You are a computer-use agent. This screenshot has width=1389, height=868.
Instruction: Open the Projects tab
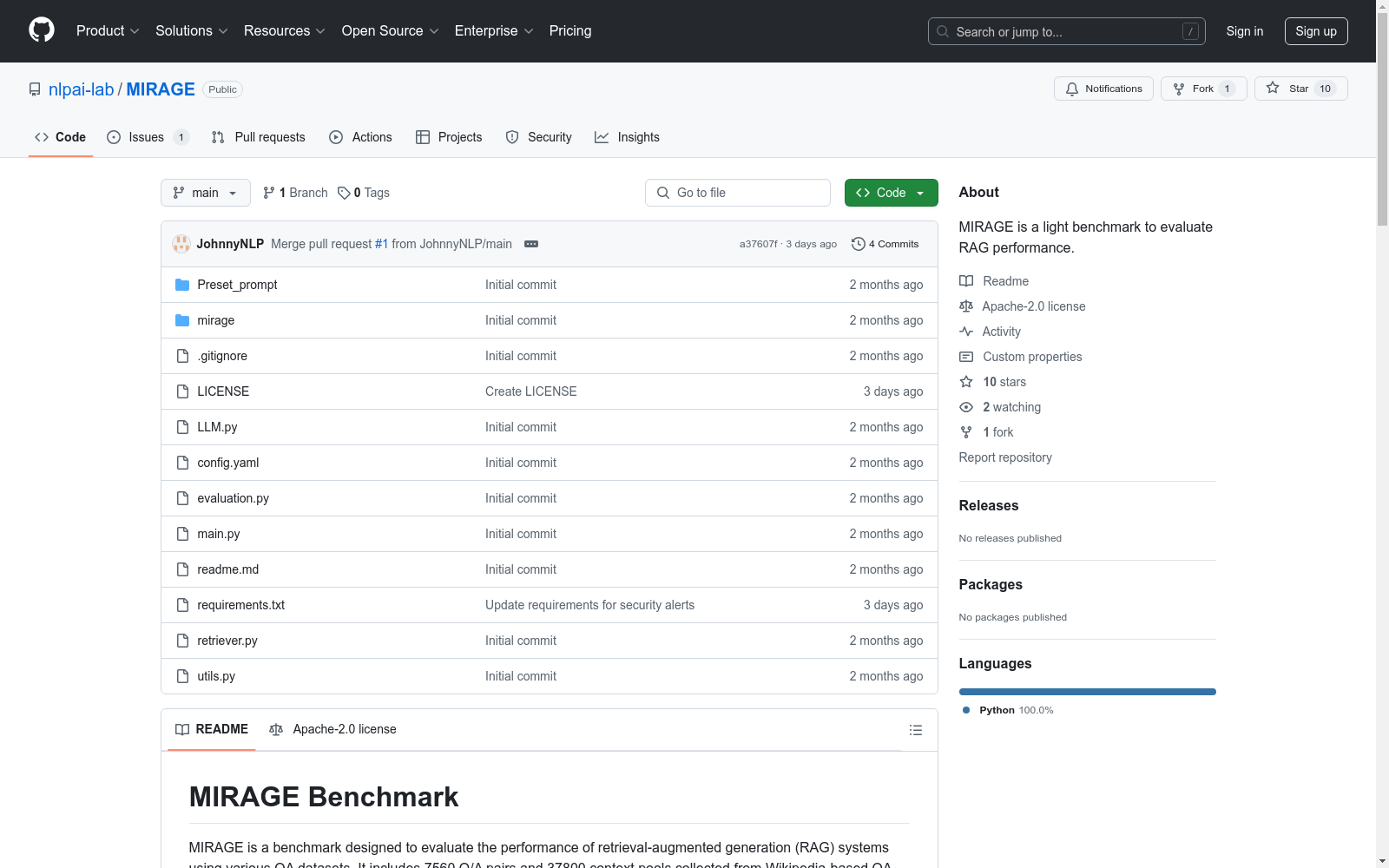(449, 137)
